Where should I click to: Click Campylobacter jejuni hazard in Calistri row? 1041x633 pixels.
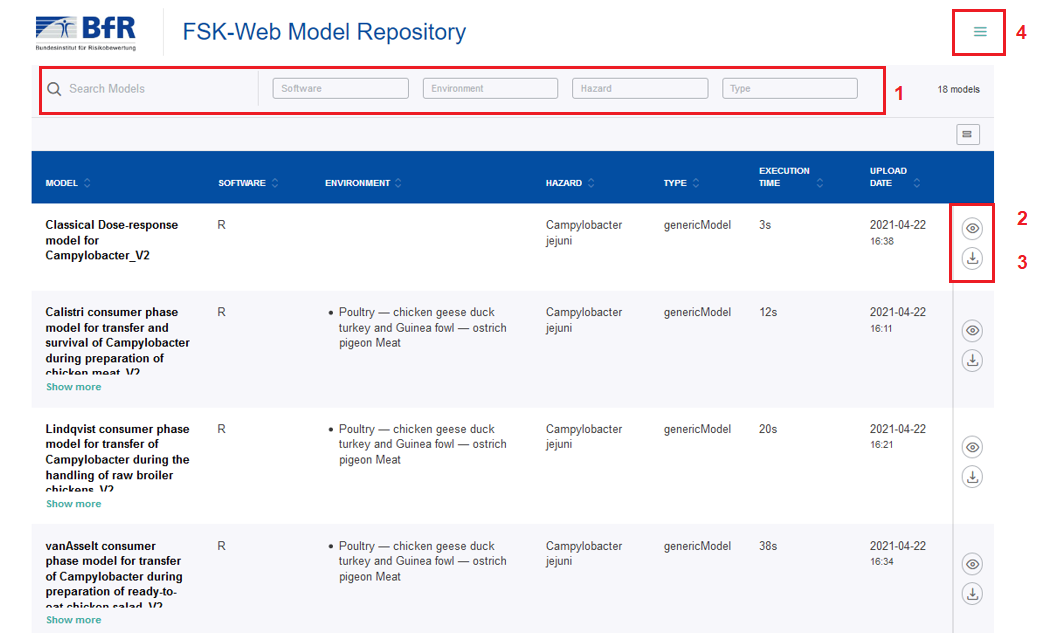(x=584, y=319)
